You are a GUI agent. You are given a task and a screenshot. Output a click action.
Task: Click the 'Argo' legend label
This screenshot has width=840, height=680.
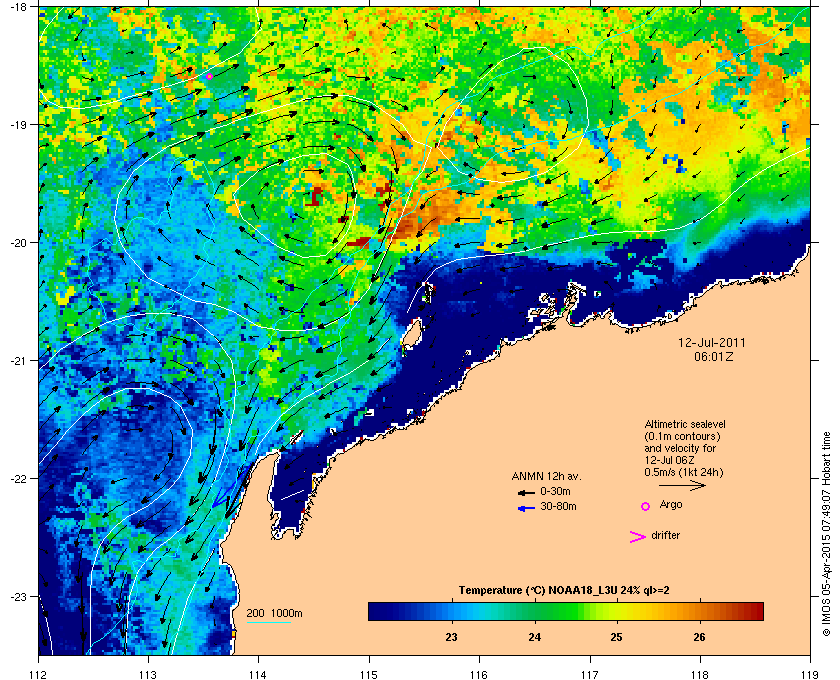671,505
